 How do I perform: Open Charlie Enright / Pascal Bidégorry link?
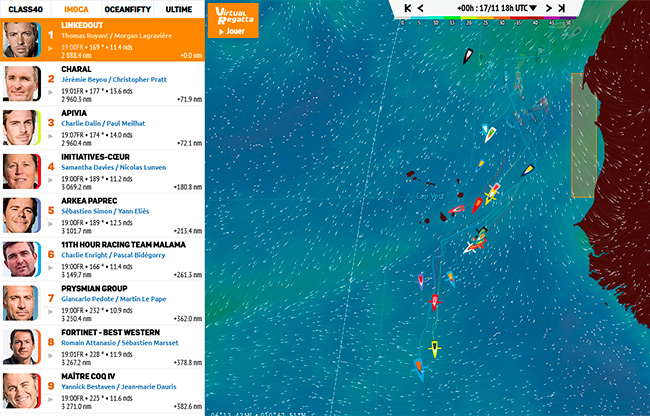coord(113,255)
